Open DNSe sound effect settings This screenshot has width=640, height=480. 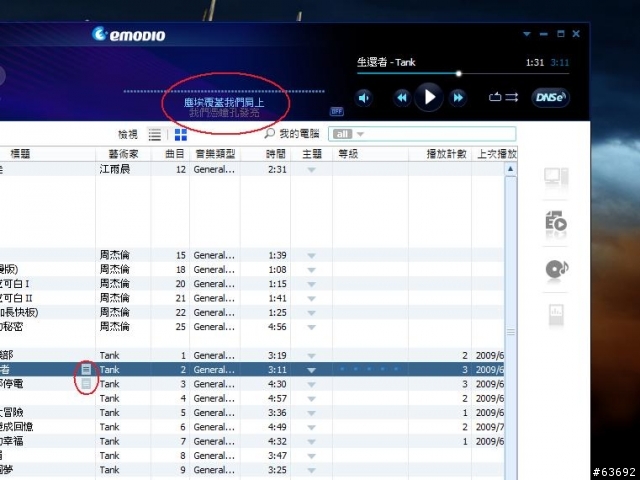pyautogui.click(x=550, y=98)
